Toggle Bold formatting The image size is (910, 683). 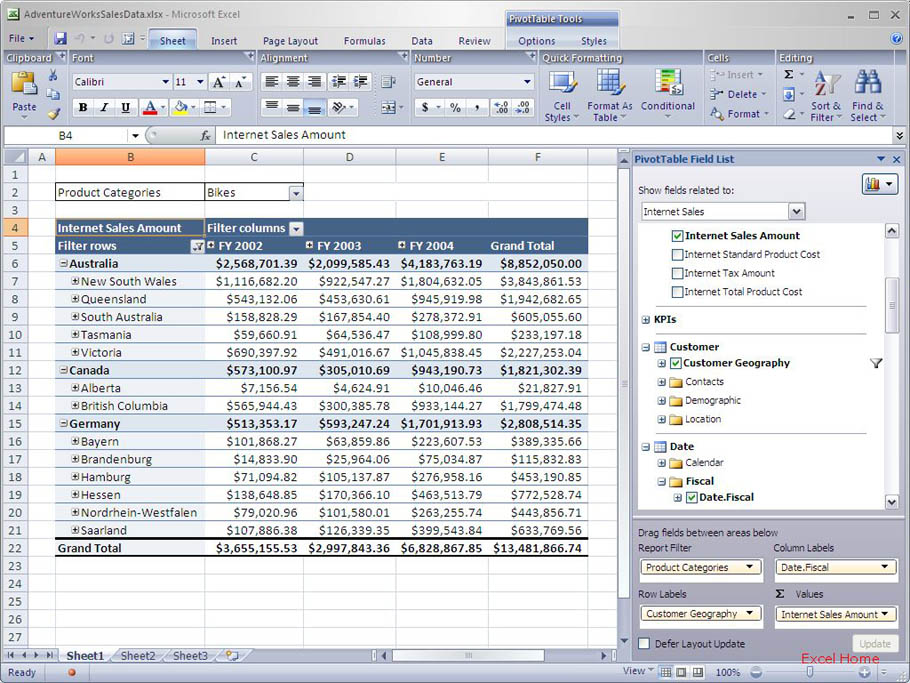[x=83, y=107]
